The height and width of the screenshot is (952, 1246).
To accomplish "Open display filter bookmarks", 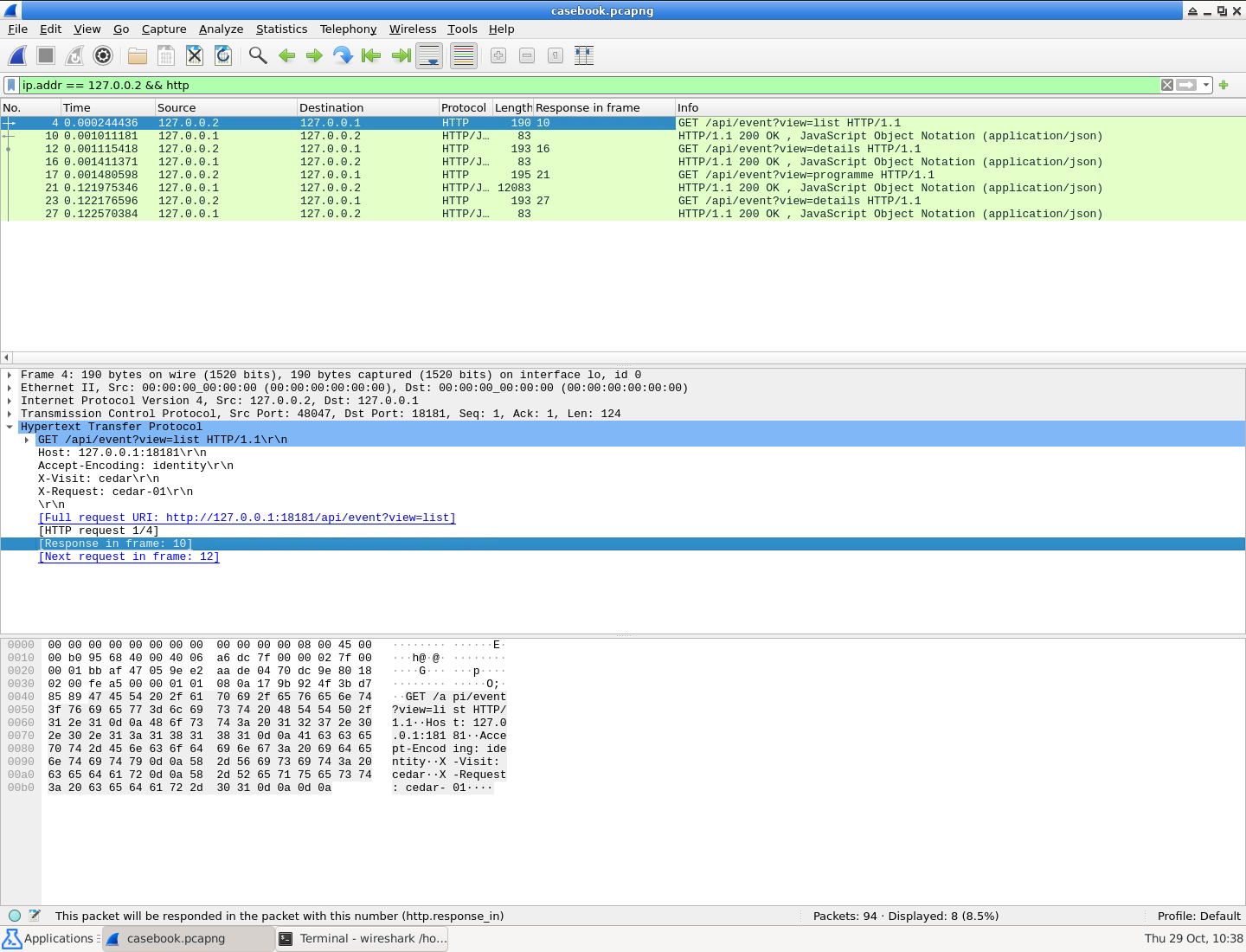I will click(x=11, y=85).
